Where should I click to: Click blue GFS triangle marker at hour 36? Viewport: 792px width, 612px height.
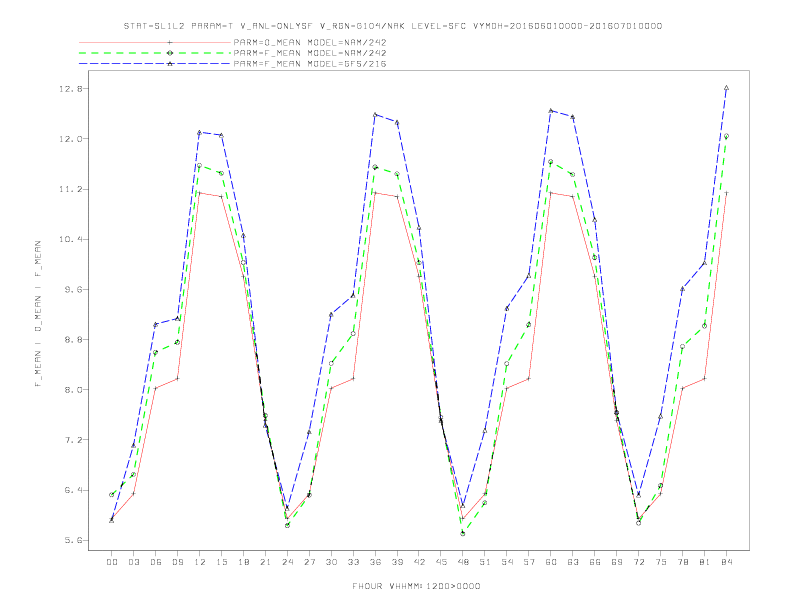[x=375, y=115]
